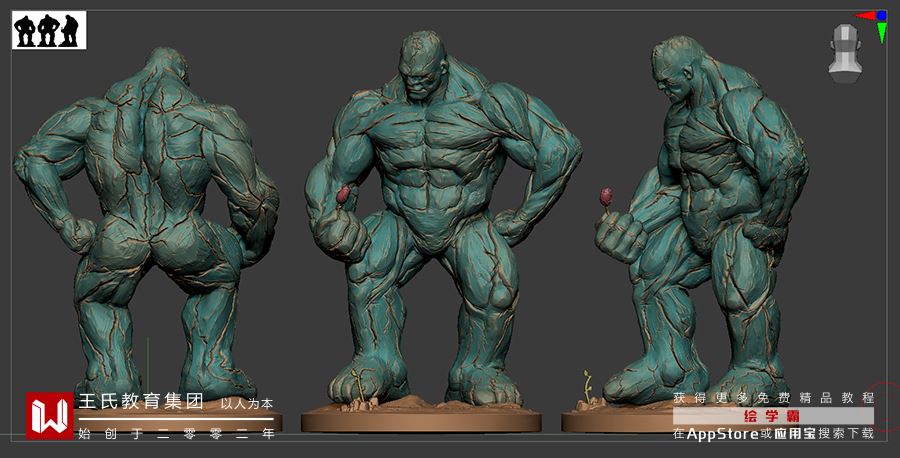Click the red X-axis cone on the gizmo
900x458 pixels.
[x=865, y=15]
